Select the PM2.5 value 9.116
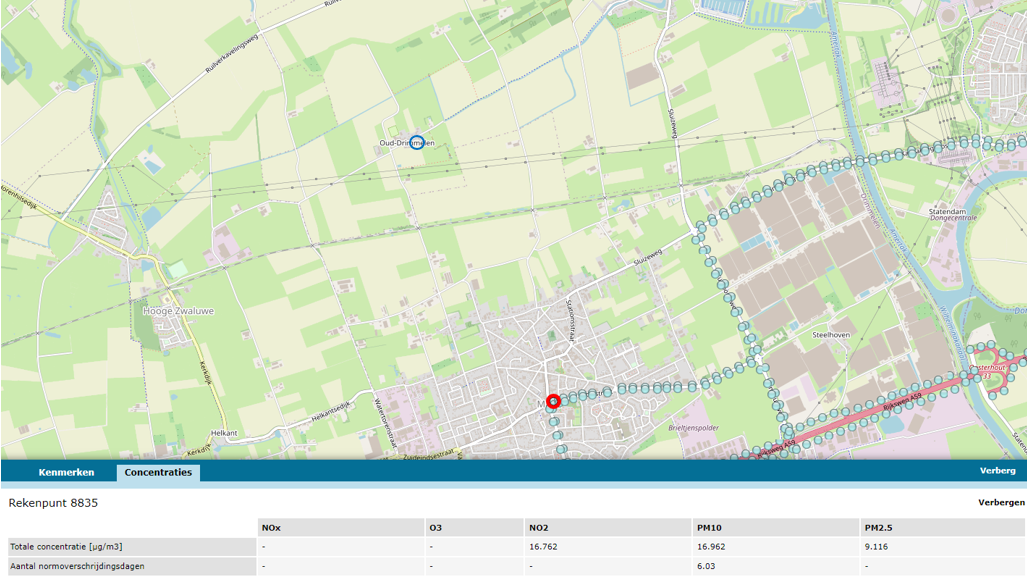The image size is (1027, 577). pyautogui.click(x=876, y=547)
